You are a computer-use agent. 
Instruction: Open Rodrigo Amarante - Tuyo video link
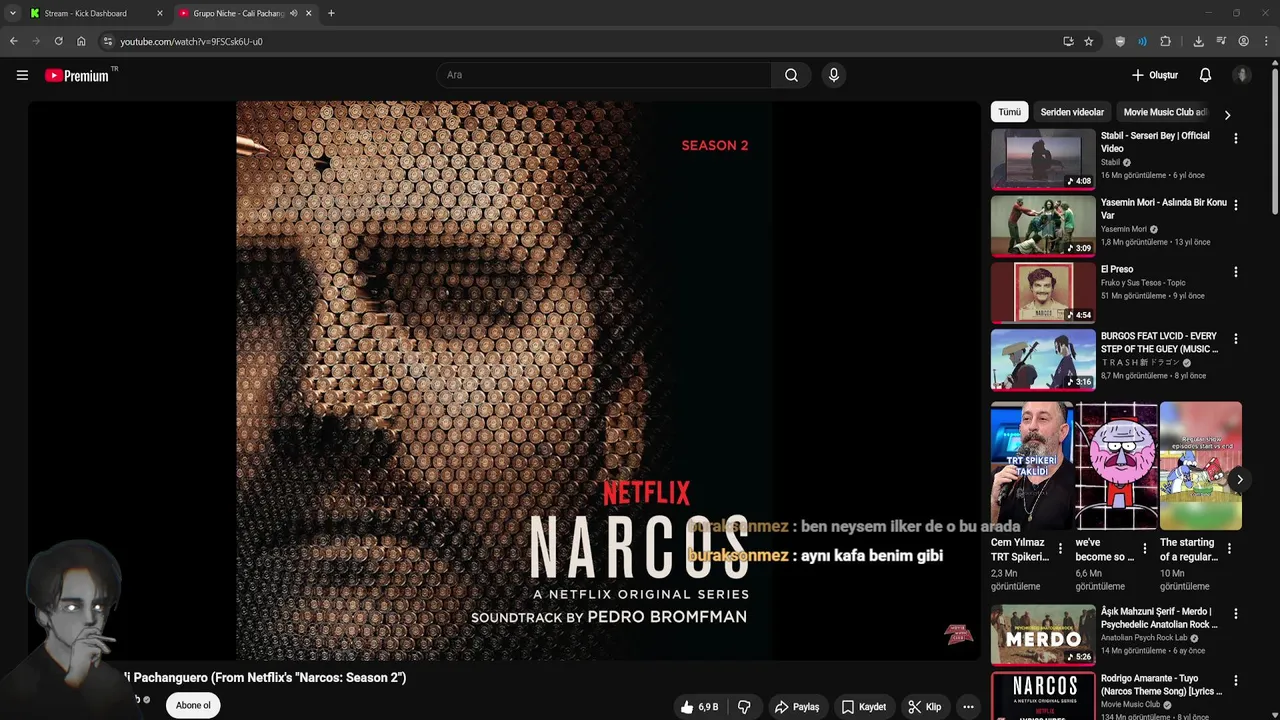(x=1161, y=685)
